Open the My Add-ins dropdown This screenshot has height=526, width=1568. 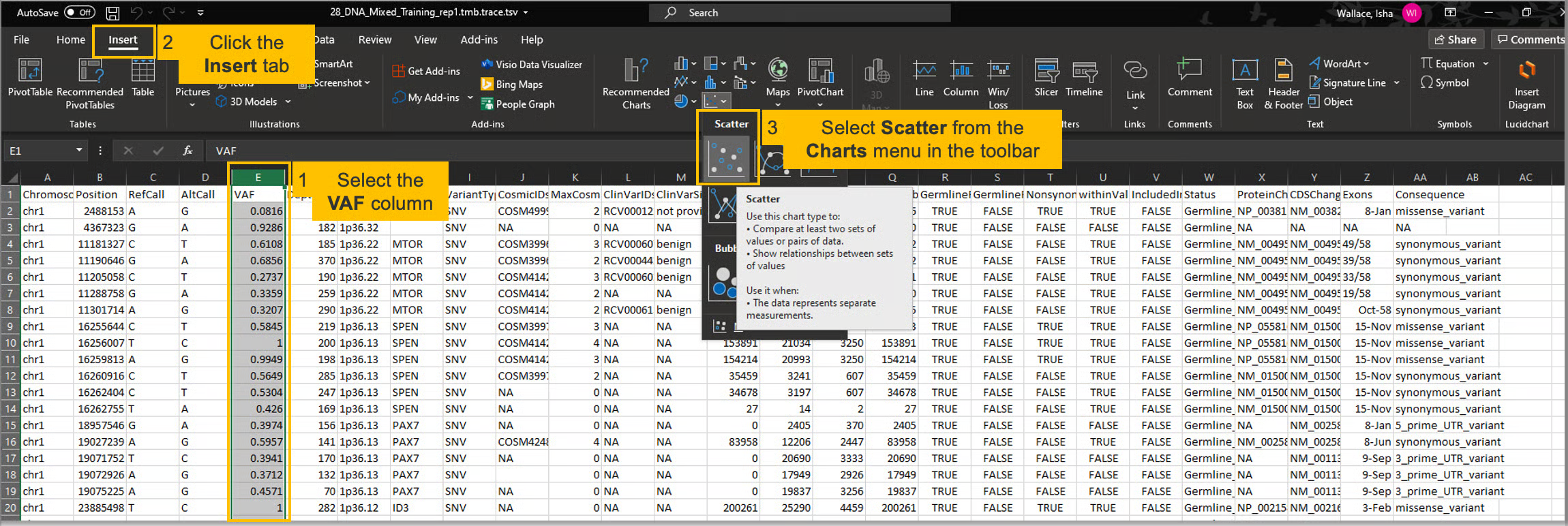coord(470,97)
